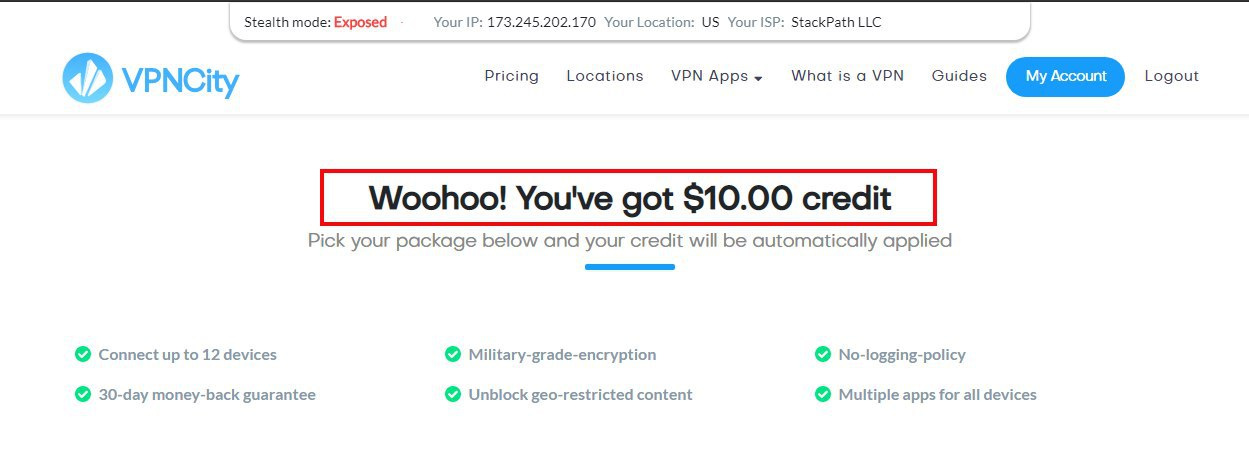Go to the Locations page
The width and height of the screenshot is (1249, 458).
[x=604, y=76]
